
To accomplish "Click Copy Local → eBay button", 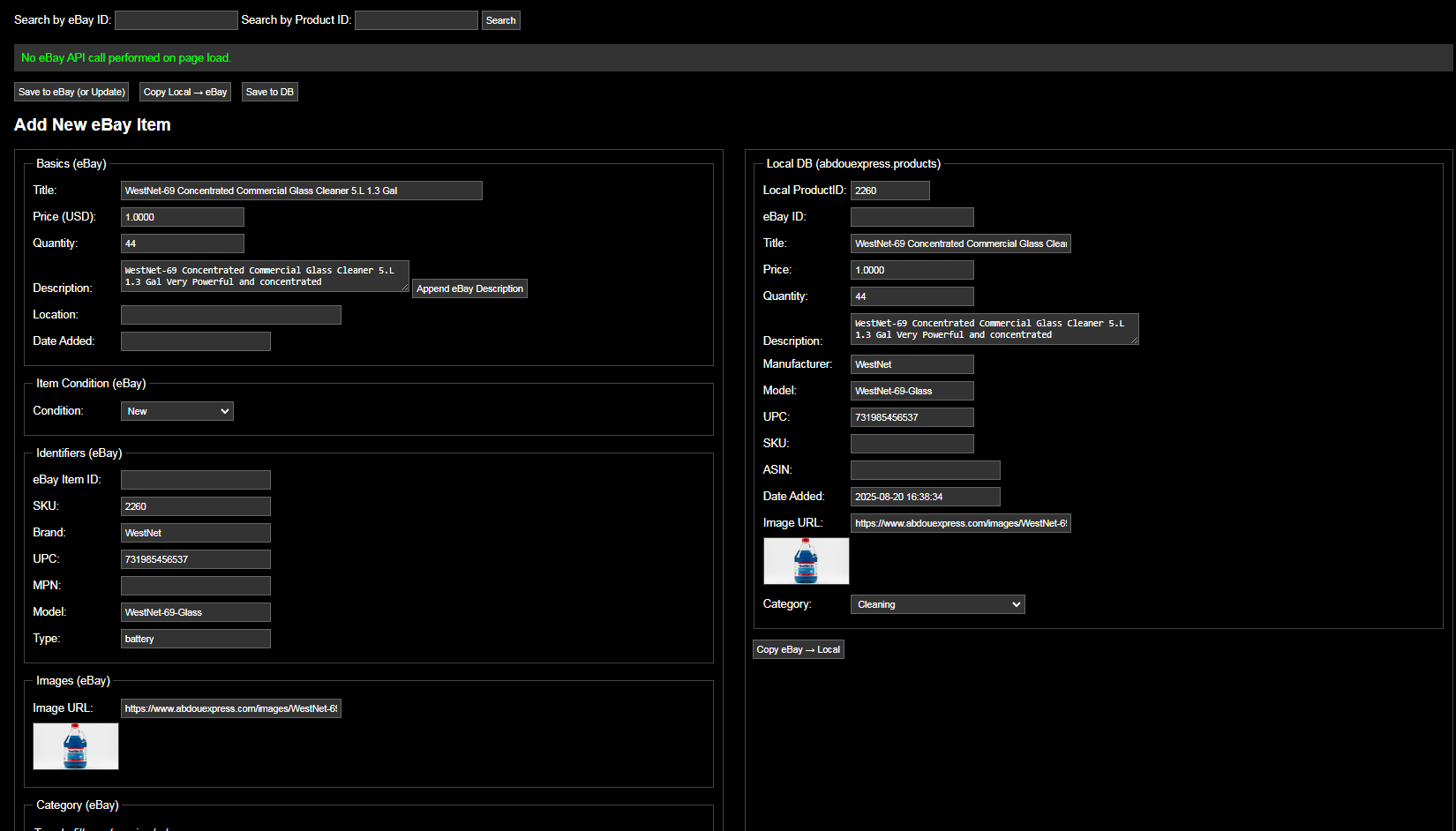I will [185, 92].
